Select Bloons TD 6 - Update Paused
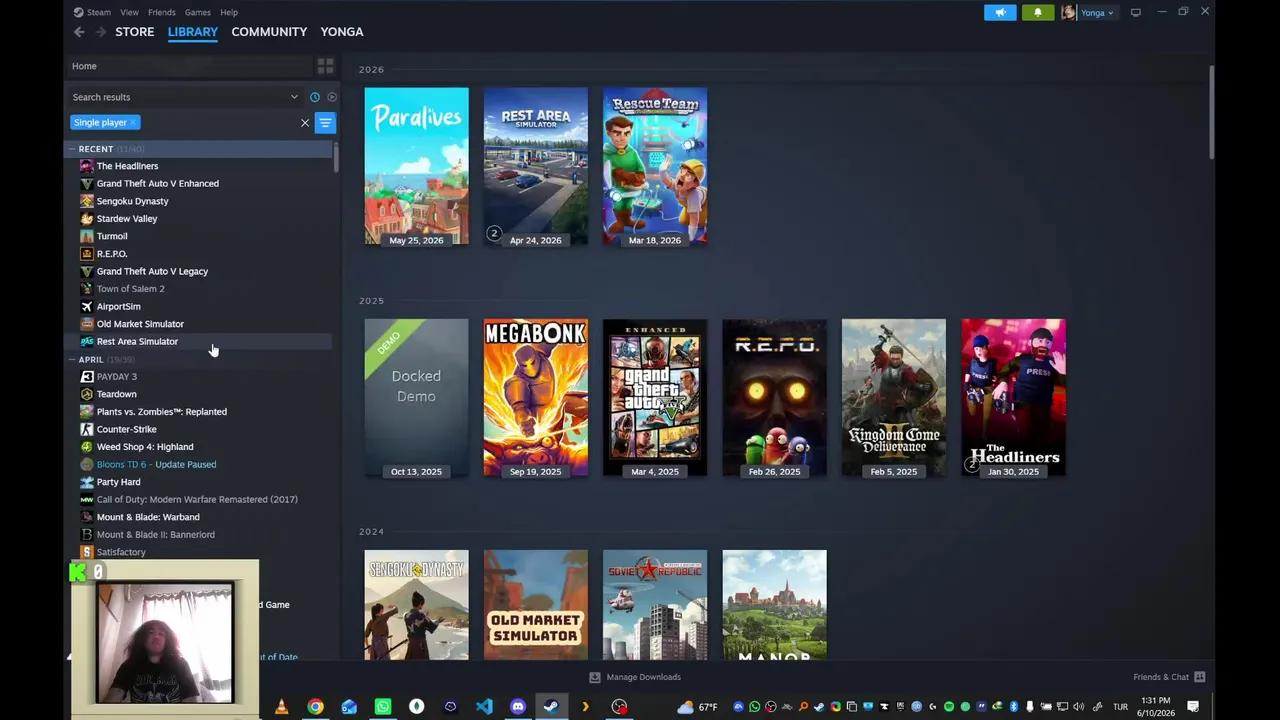 [x=156, y=464]
